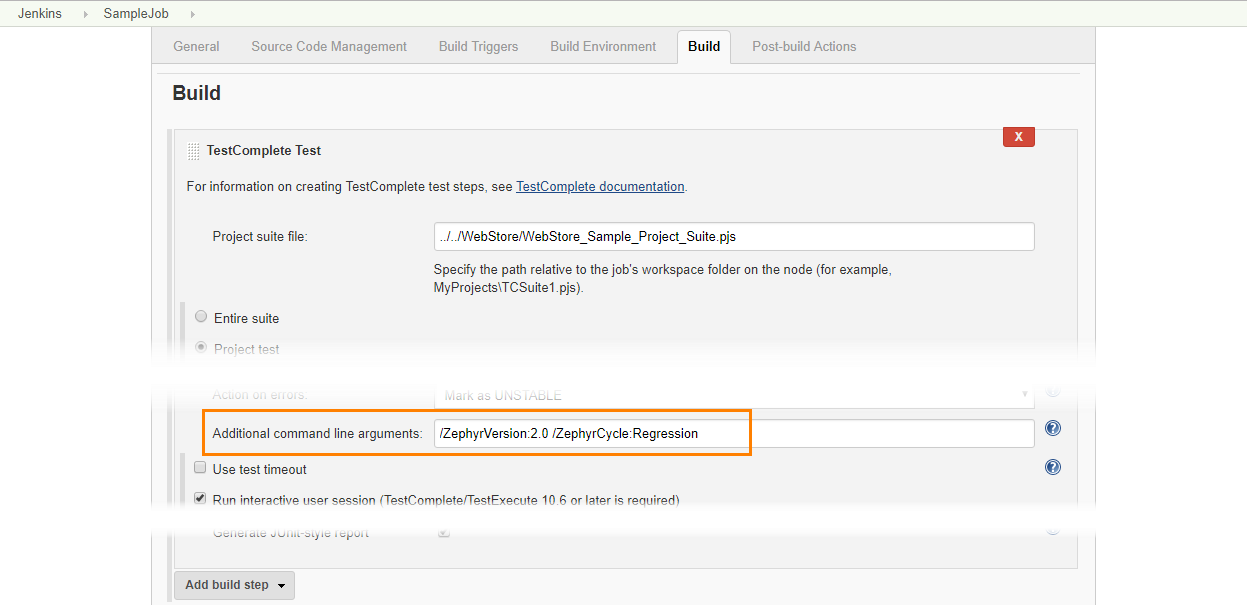
Task: Switch to the General tab
Action: coord(196,46)
